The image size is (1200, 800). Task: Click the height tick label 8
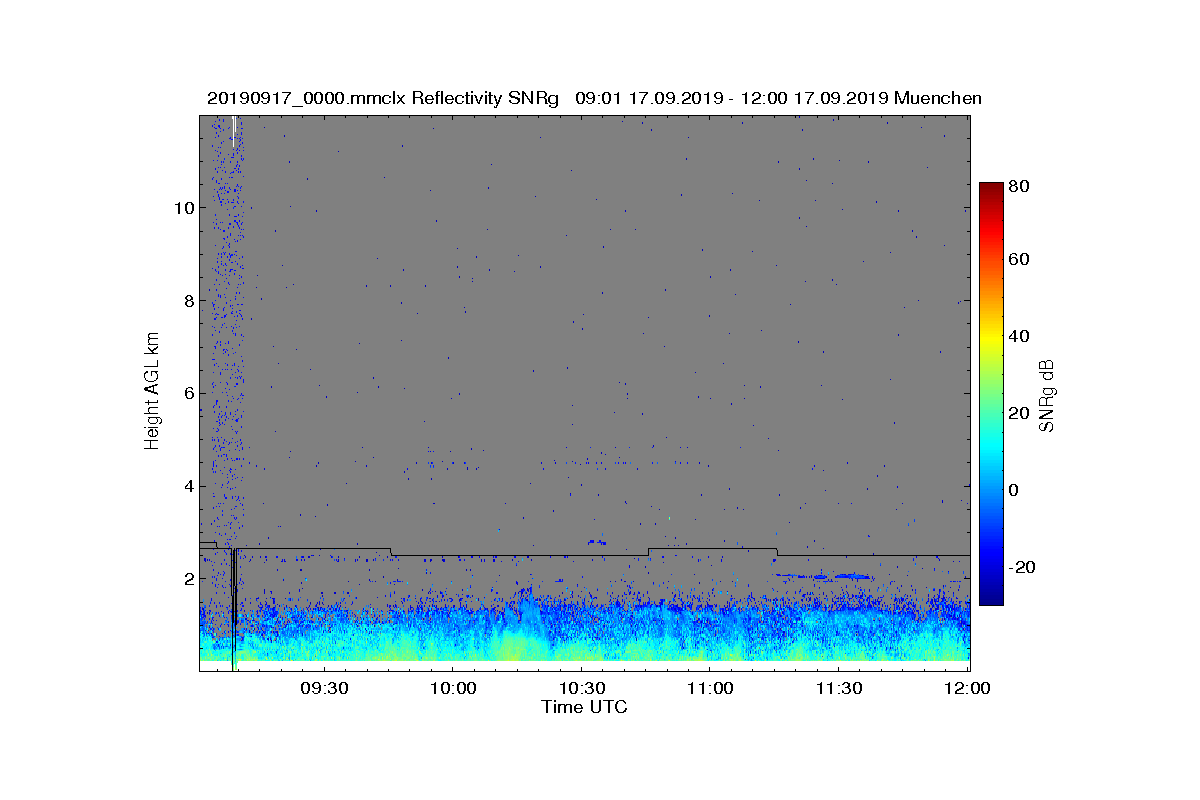187,300
